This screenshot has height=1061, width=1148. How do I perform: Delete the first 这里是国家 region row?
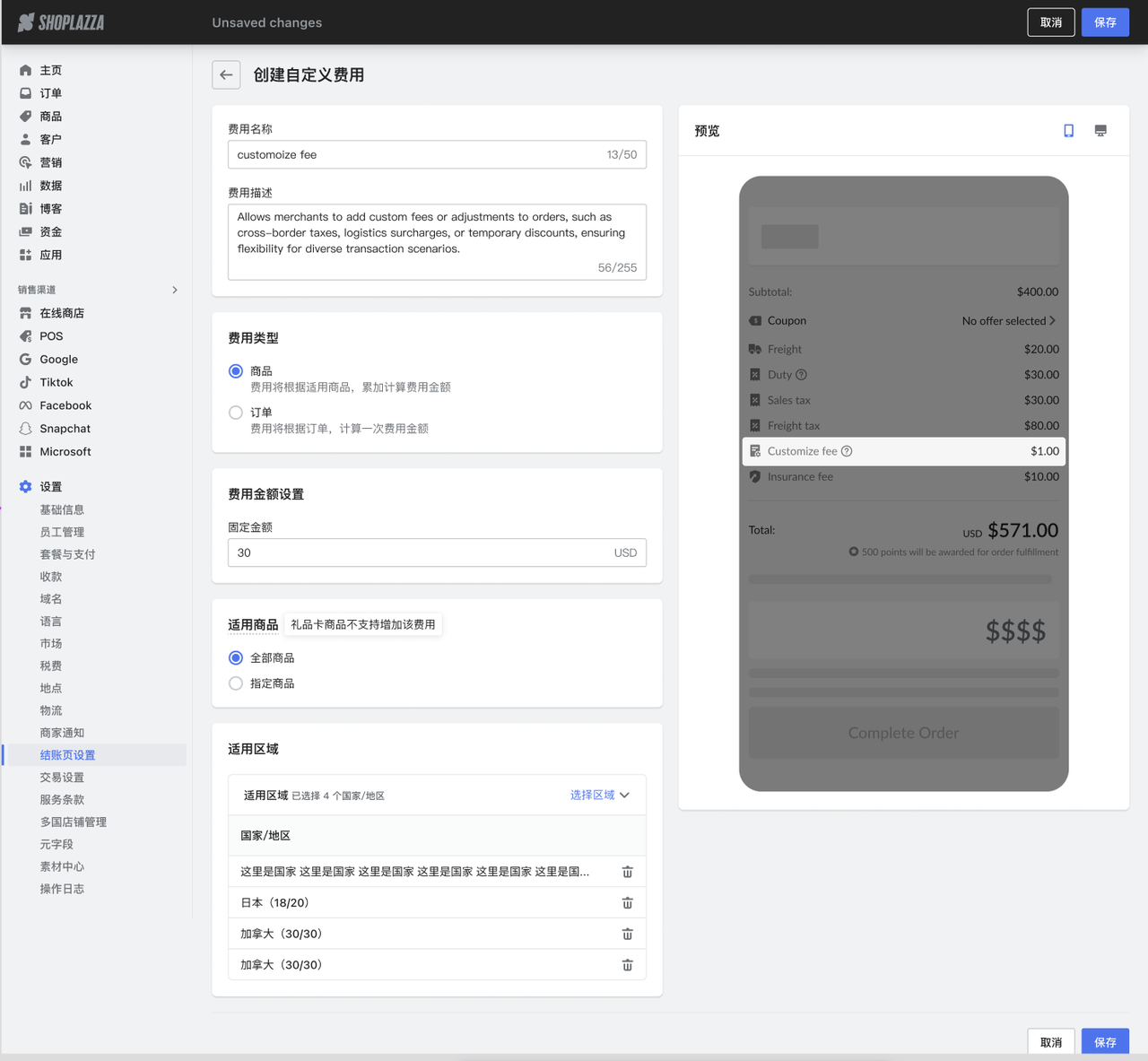(x=627, y=872)
